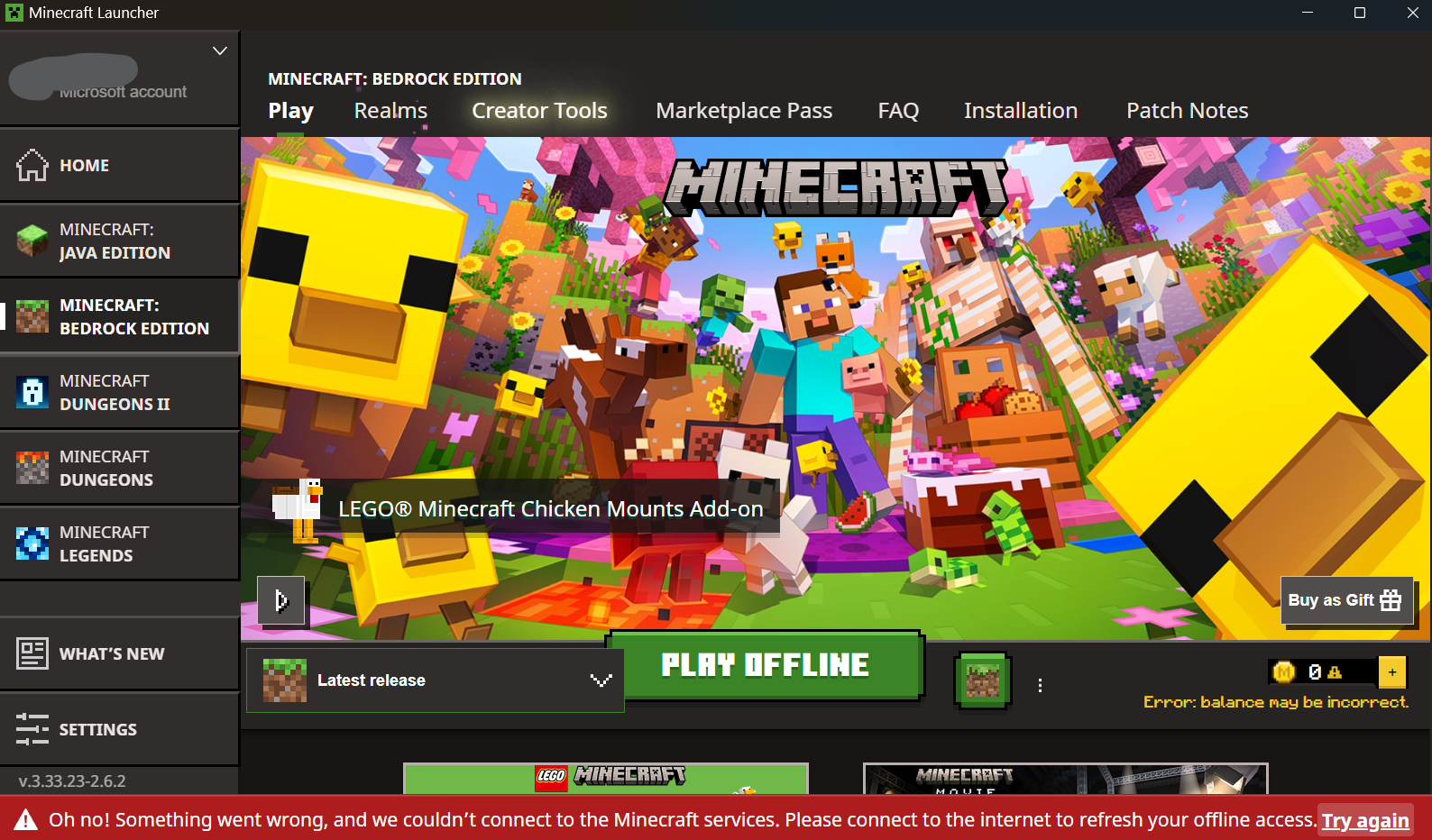The image size is (1432, 840).
Task: Switch to the Realms tab
Action: pos(390,111)
